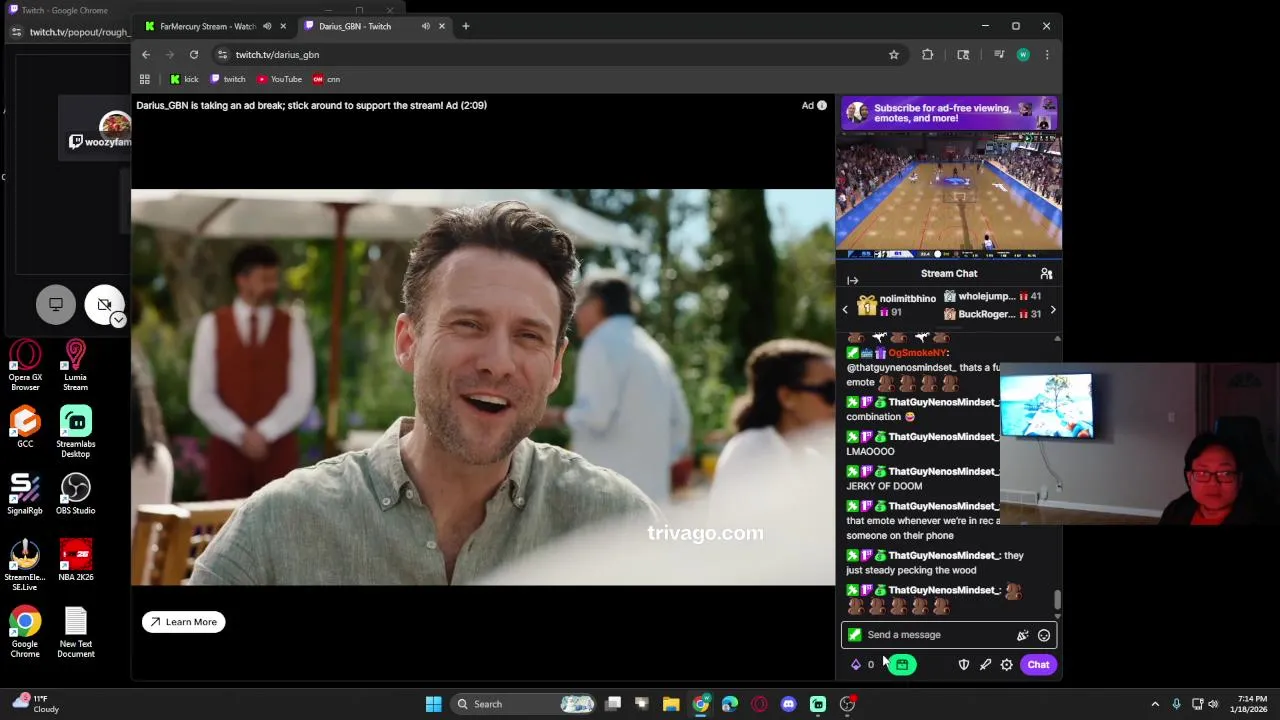View site information icon in address bar
Image resolution: width=1280 pixels, height=720 pixels.
point(223,55)
